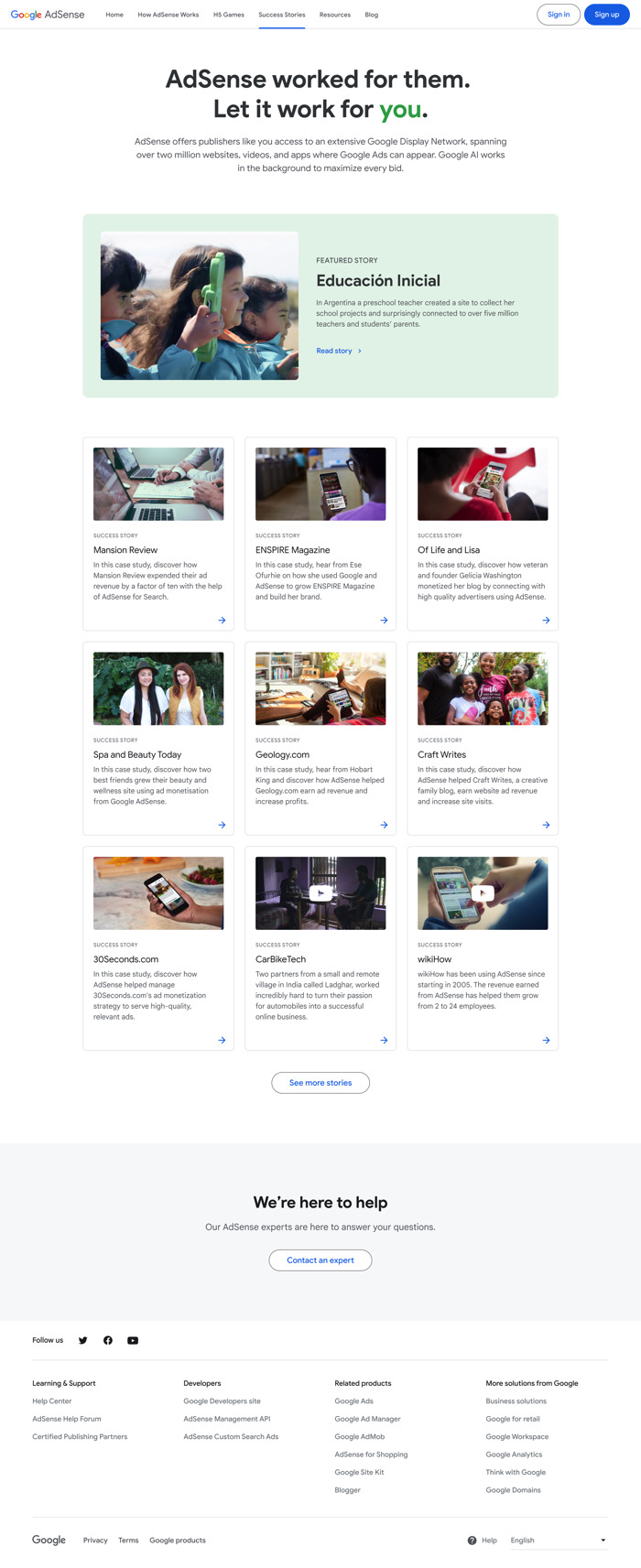Screen dimensions: 641x1568
Task: Click the arrow on Mansion Review card
Action: click(222, 620)
